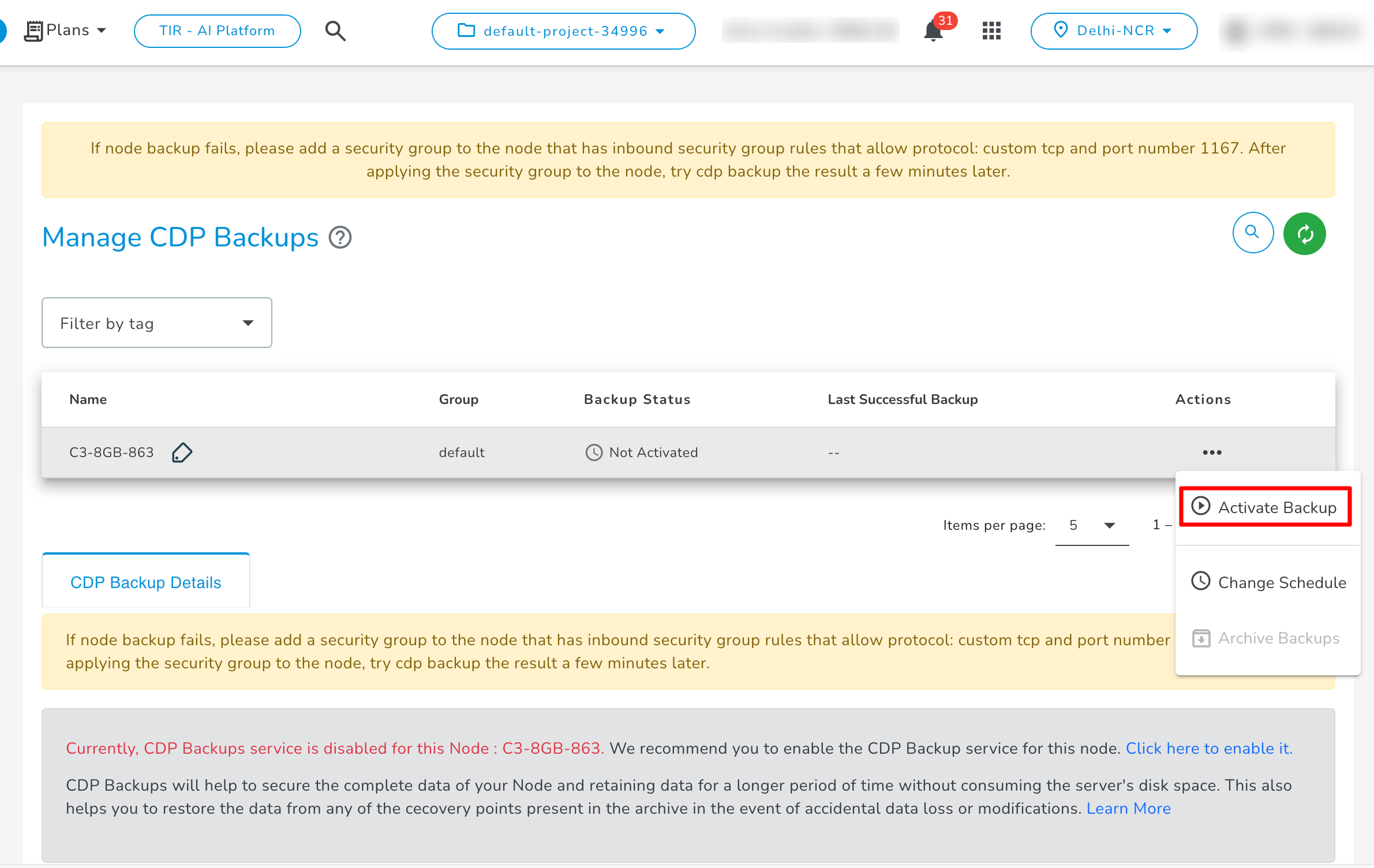Click the three-dot actions menu for C3-8GB-863
The height and width of the screenshot is (868, 1374).
pyautogui.click(x=1212, y=452)
